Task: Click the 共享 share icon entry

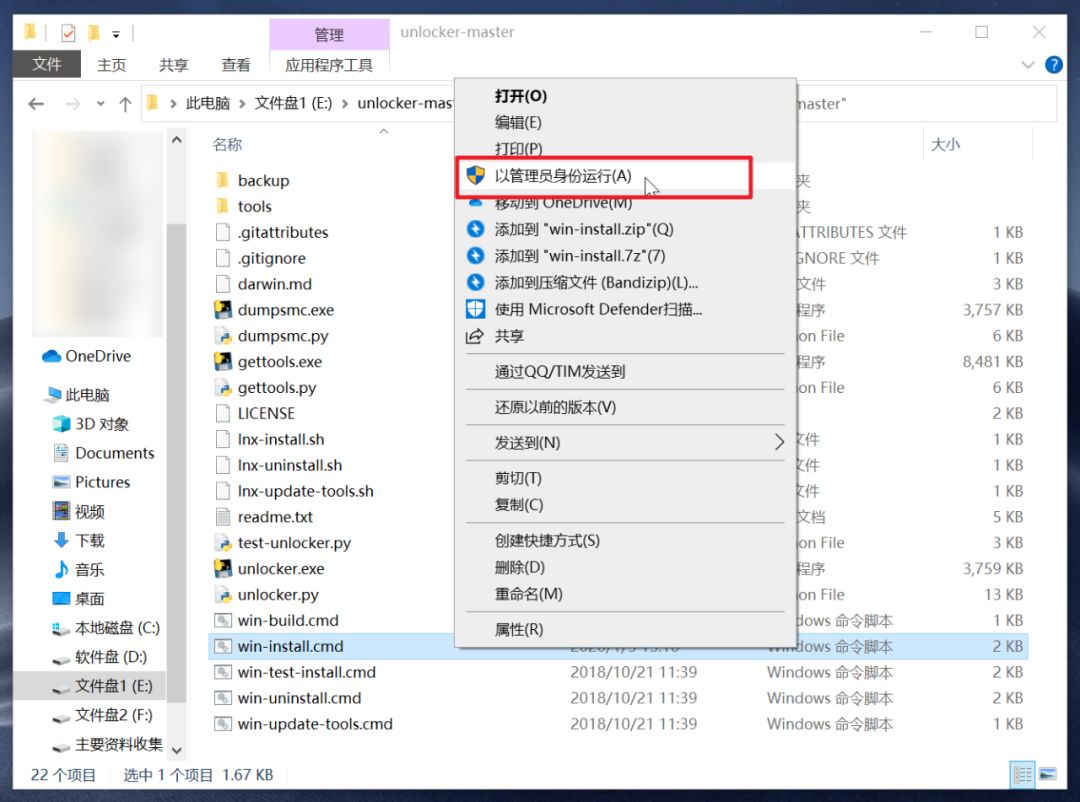Action: [x=475, y=336]
